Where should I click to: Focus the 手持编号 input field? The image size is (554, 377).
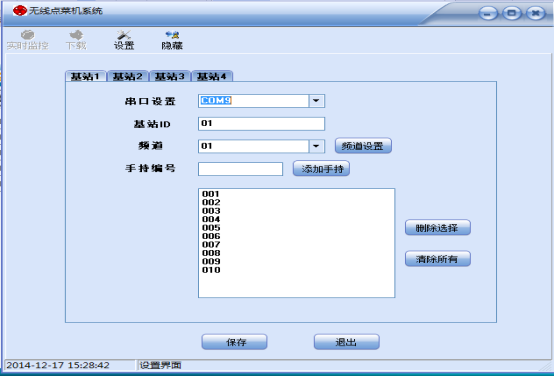[240, 169]
